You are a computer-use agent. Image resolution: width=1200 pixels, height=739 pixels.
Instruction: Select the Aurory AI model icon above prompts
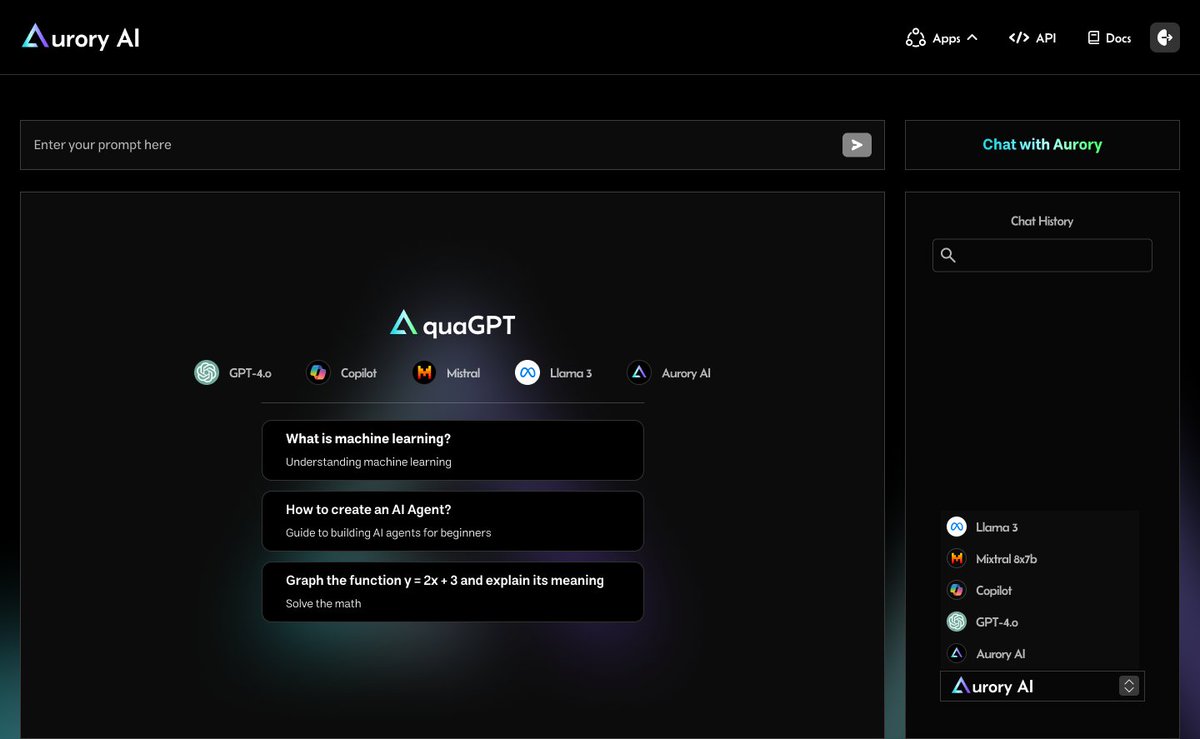click(x=639, y=373)
